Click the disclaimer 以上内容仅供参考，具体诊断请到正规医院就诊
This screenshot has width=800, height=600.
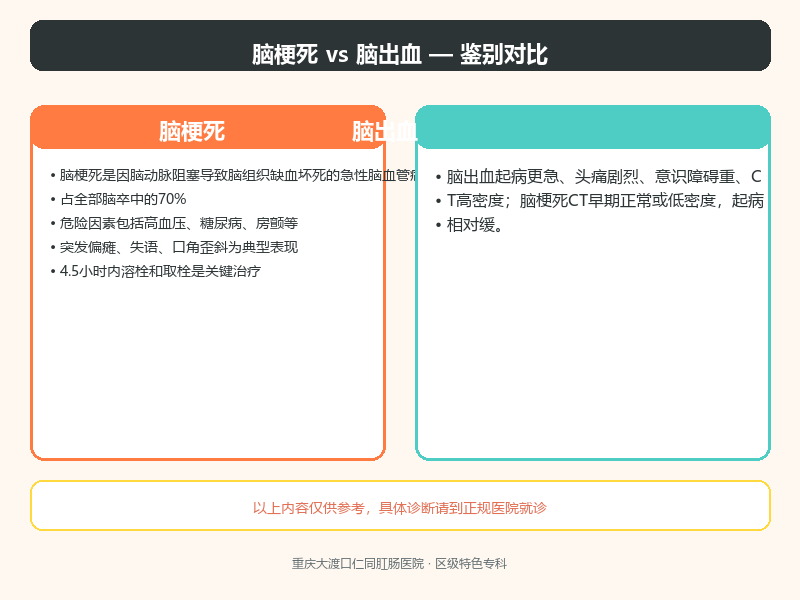click(x=400, y=508)
